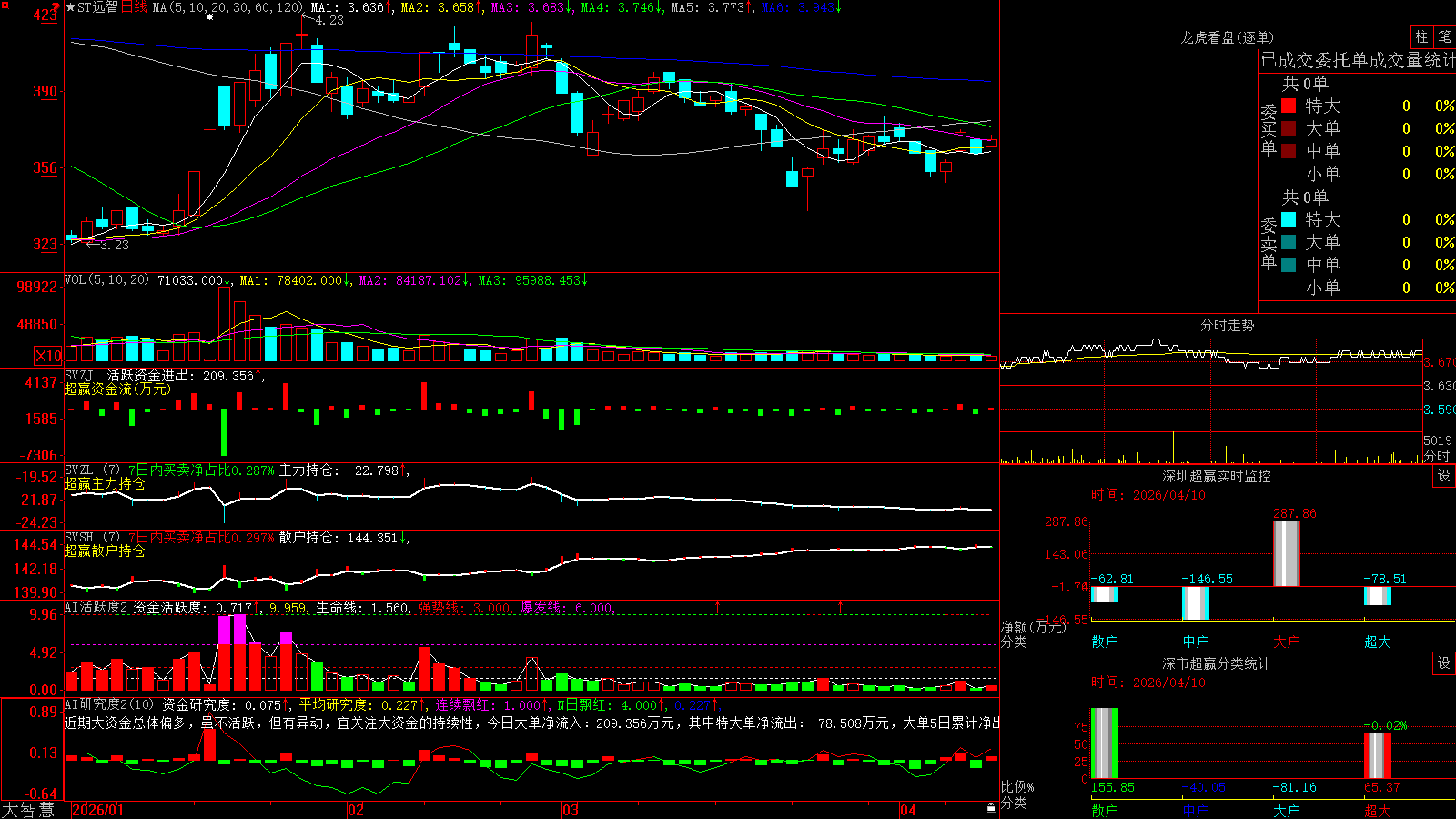Click the 深市超赢分类统计 panel title

1217,663
